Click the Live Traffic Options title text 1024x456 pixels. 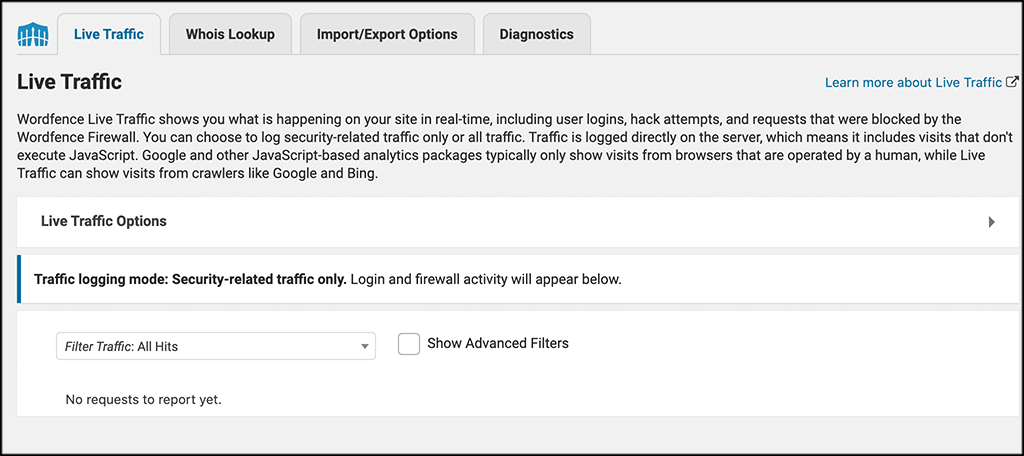click(x=104, y=221)
